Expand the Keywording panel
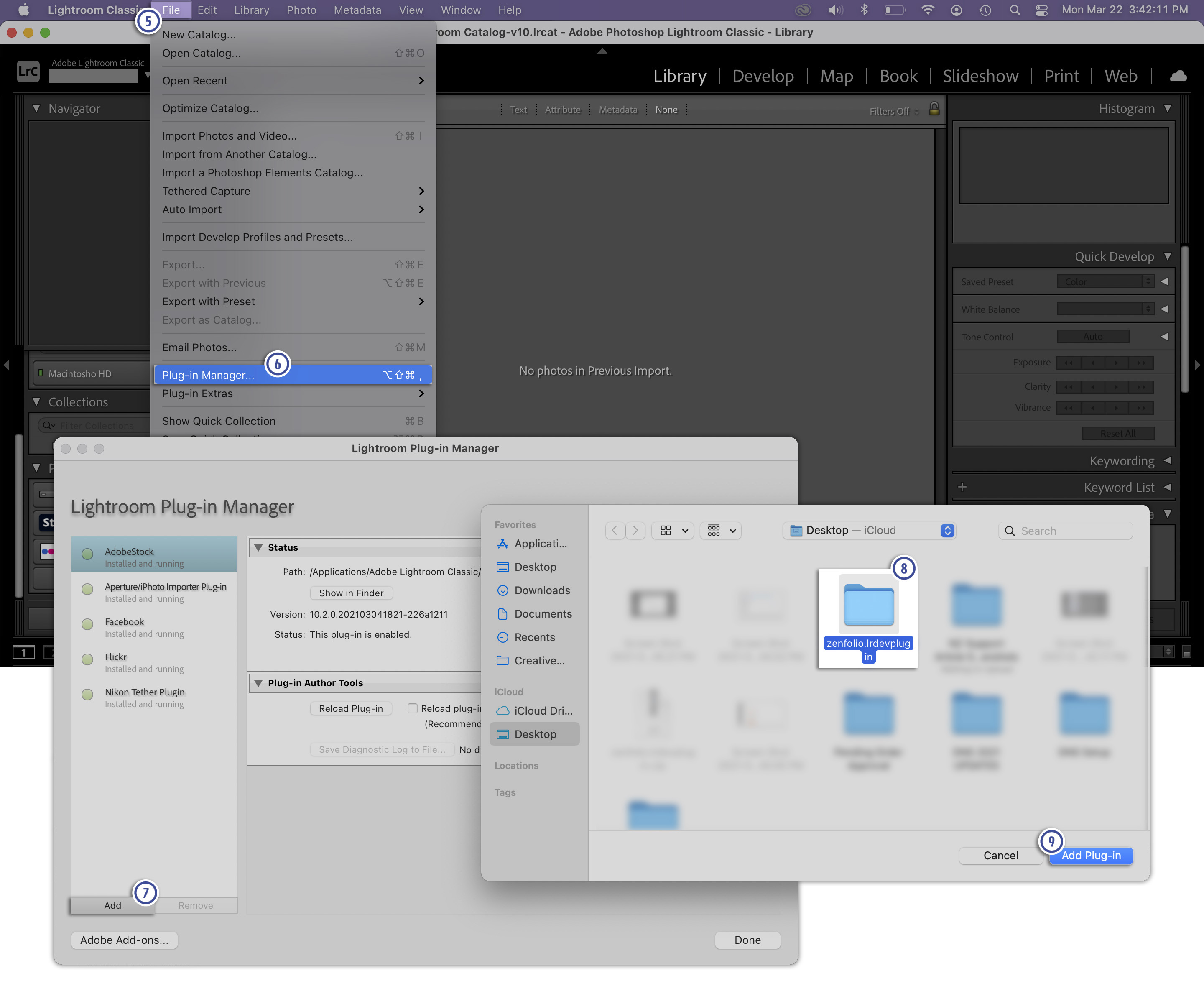The image size is (1204, 981). click(x=1167, y=460)
